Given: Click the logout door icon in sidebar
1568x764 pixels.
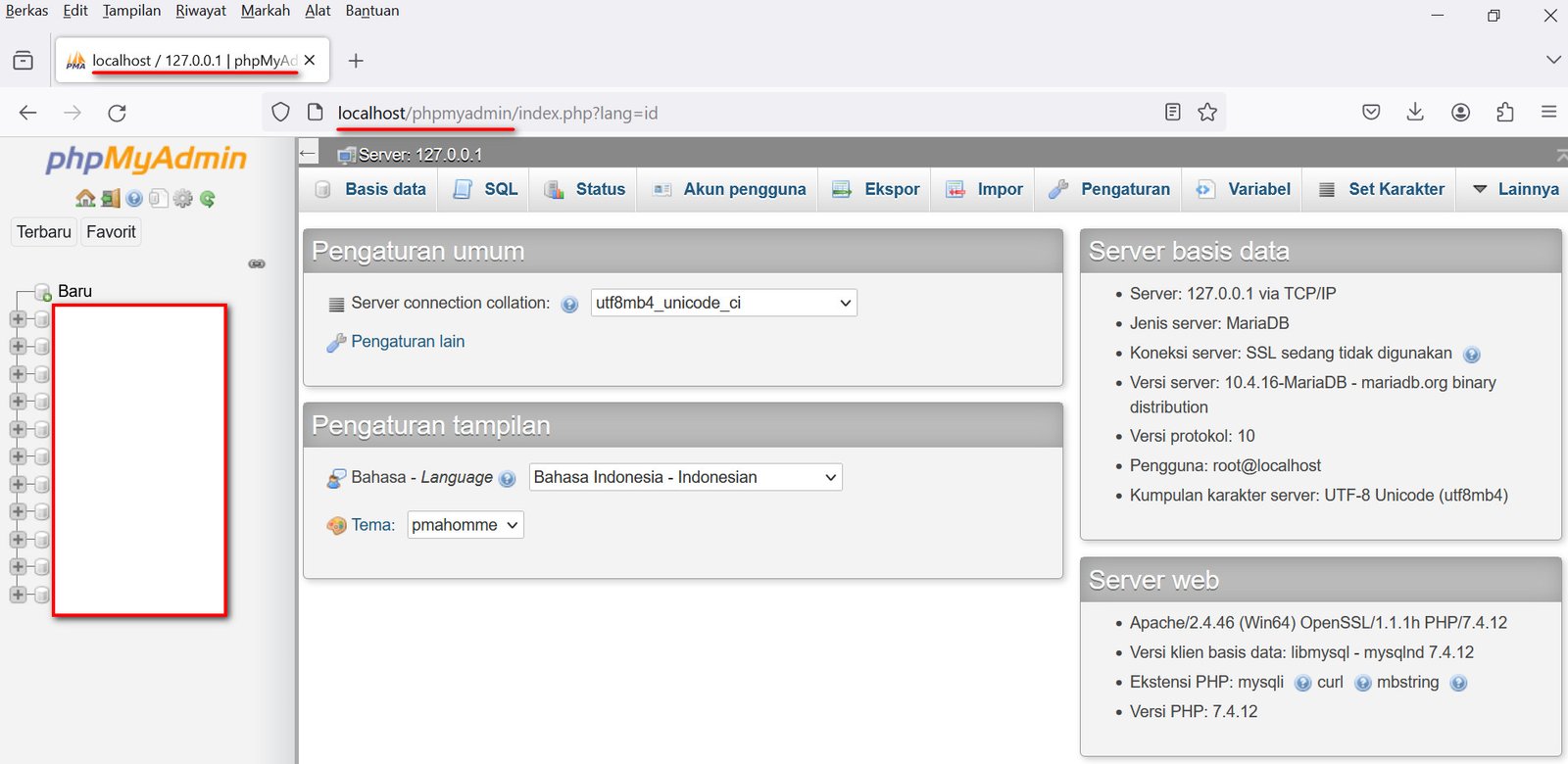Looking at the screenshot, I should (110, 199).
